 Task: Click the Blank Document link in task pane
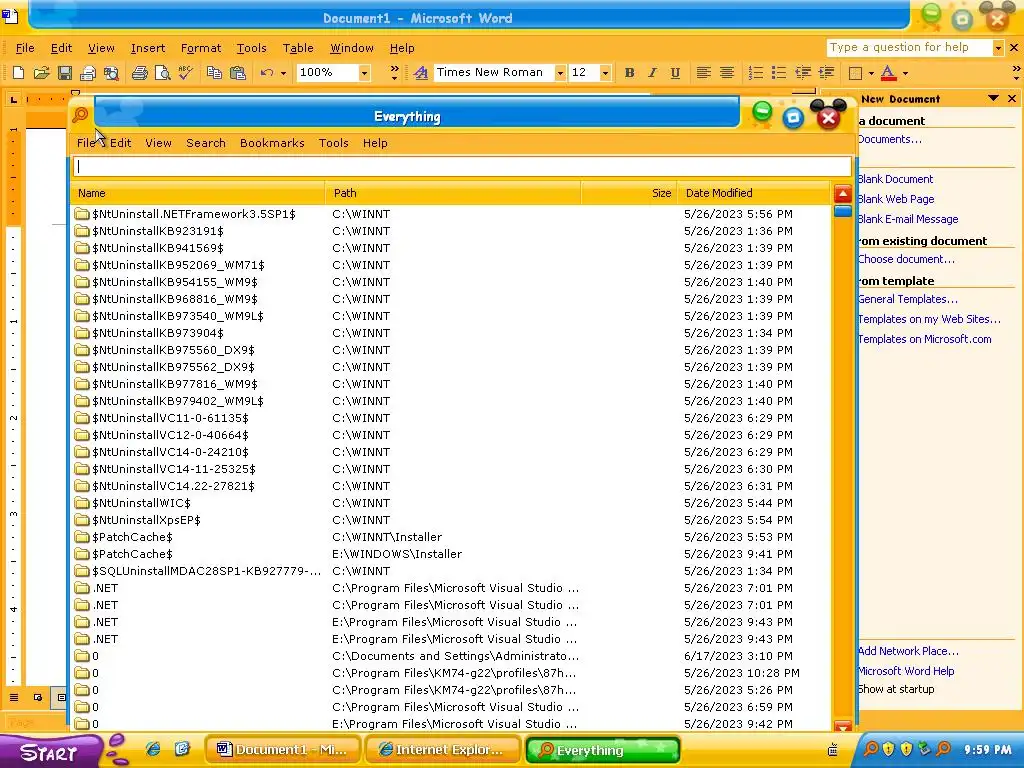(x=895, y=179)
